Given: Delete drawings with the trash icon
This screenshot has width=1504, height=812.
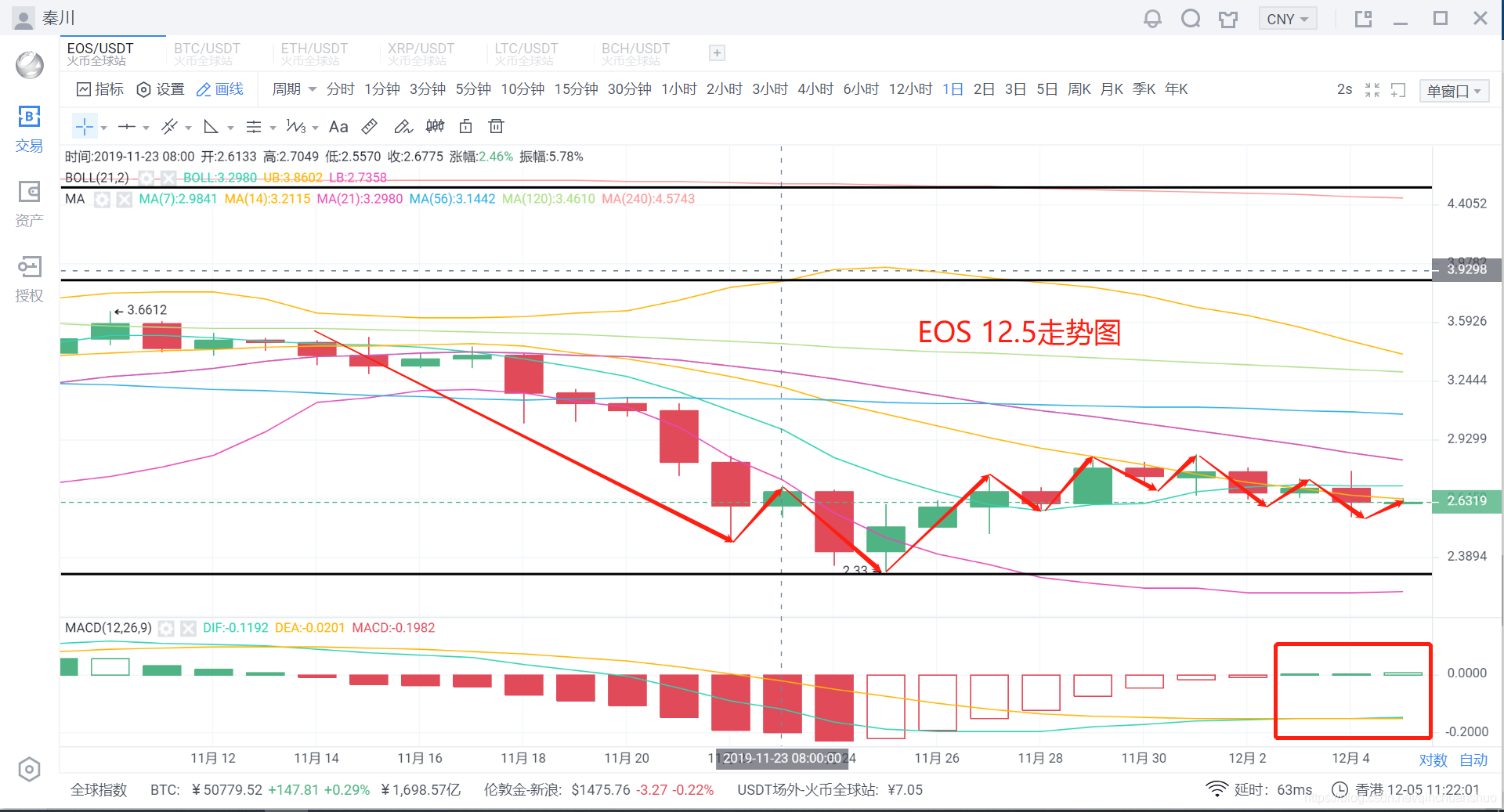Looking at the screenshot, I should pyautogui.click(x=496, y=126).
